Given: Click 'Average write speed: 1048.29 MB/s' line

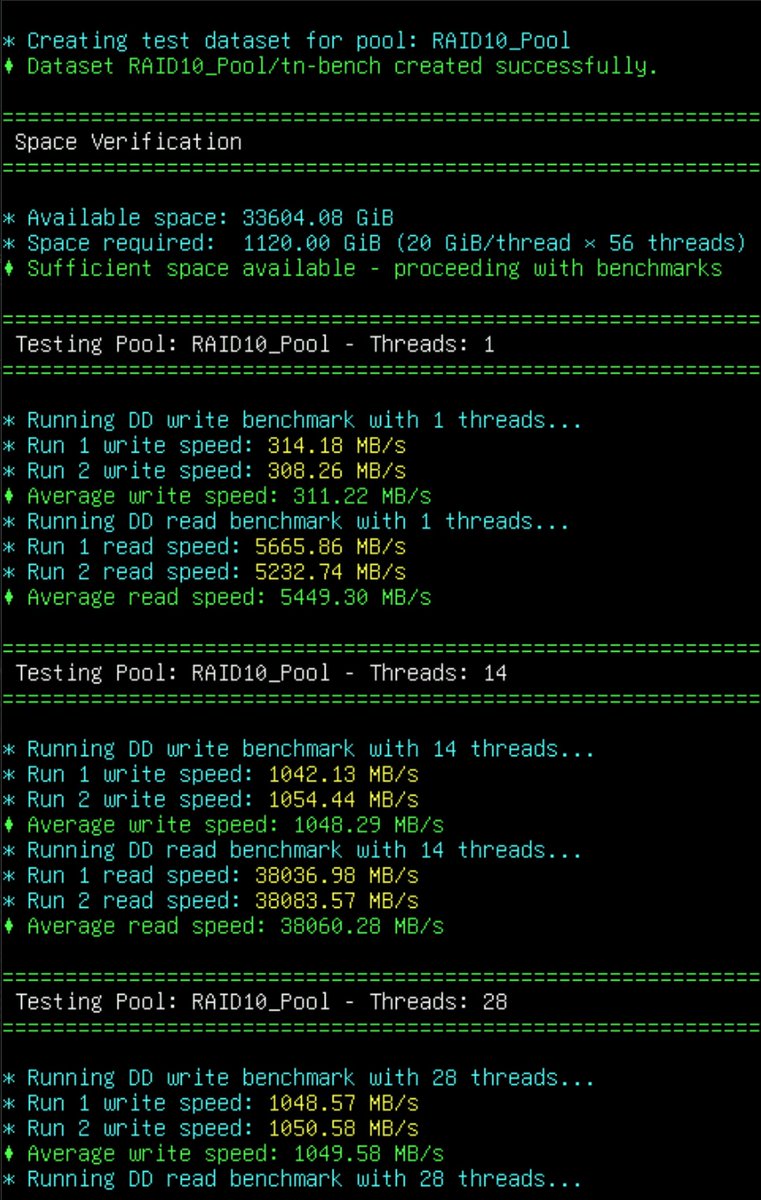Looking at the screenshot, I should pos(223,825).
